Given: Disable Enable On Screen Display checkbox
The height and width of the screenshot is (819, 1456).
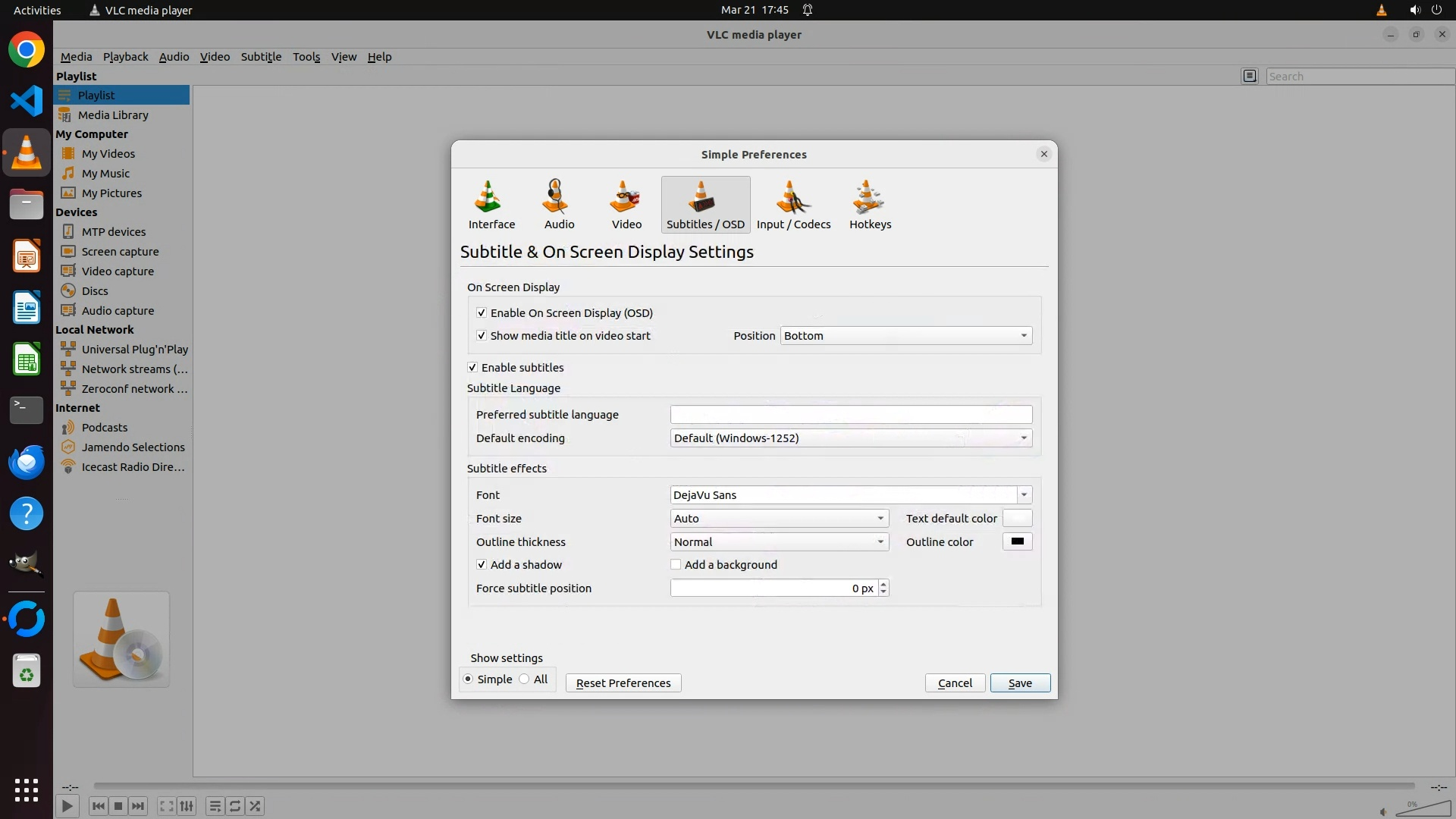Looking at the screenshot, I should [482, 312].
